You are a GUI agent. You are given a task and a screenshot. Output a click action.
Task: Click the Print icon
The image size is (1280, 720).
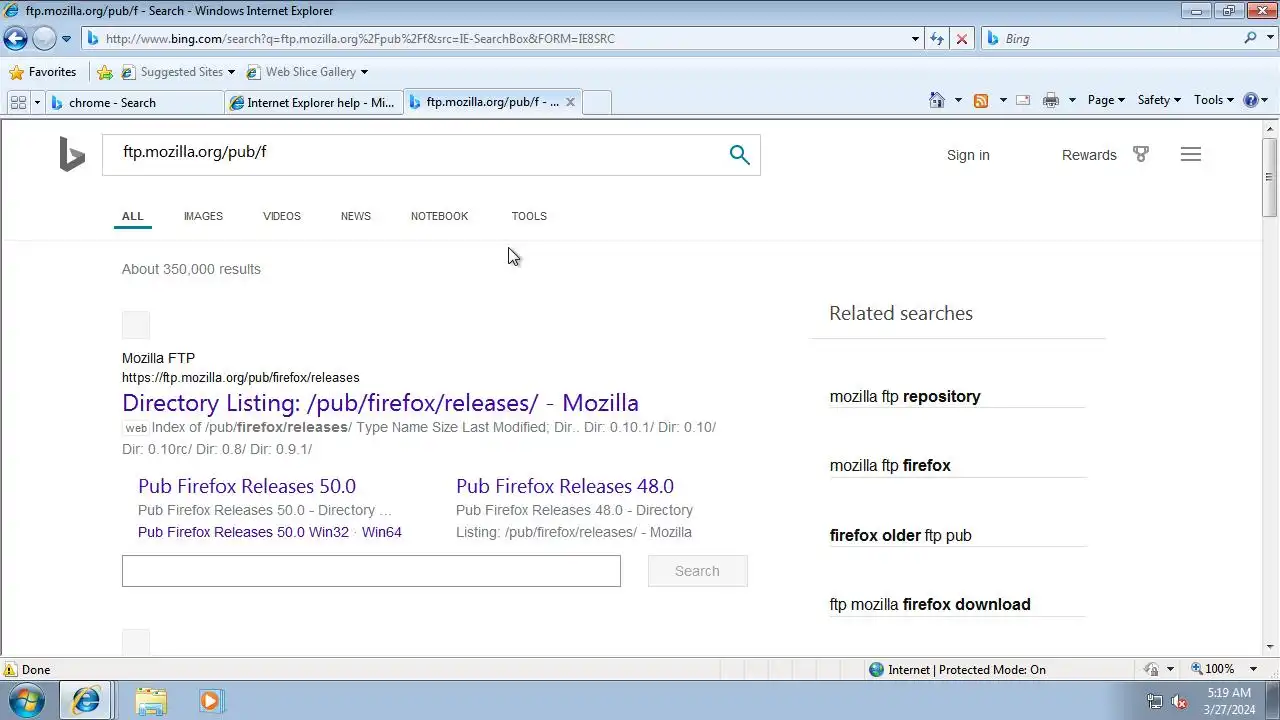pos(1050,100)
